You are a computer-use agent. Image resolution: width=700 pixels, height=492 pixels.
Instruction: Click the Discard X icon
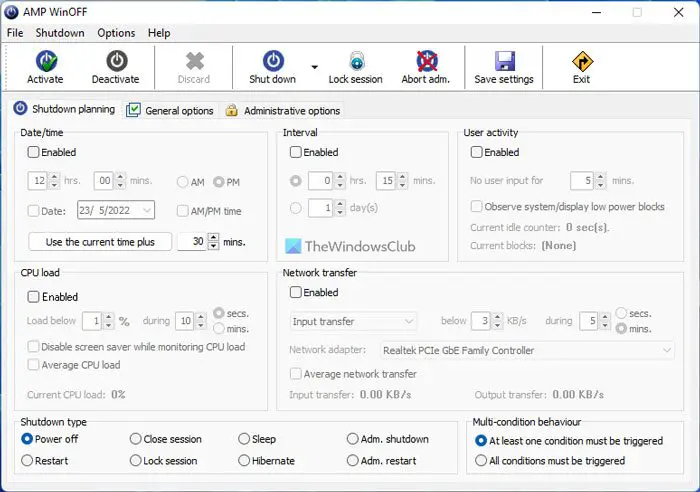coord(195,61)
